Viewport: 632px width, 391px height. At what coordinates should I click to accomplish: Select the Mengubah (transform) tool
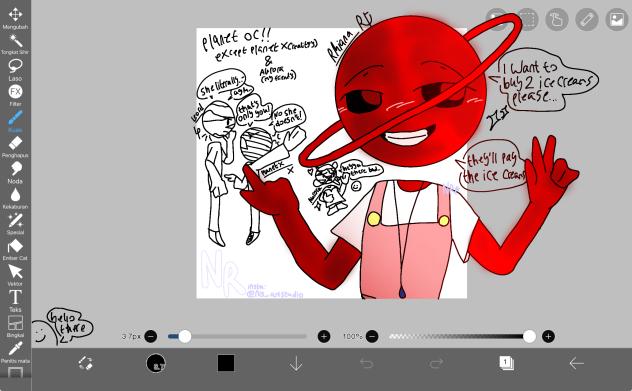(x=15, y=18)
